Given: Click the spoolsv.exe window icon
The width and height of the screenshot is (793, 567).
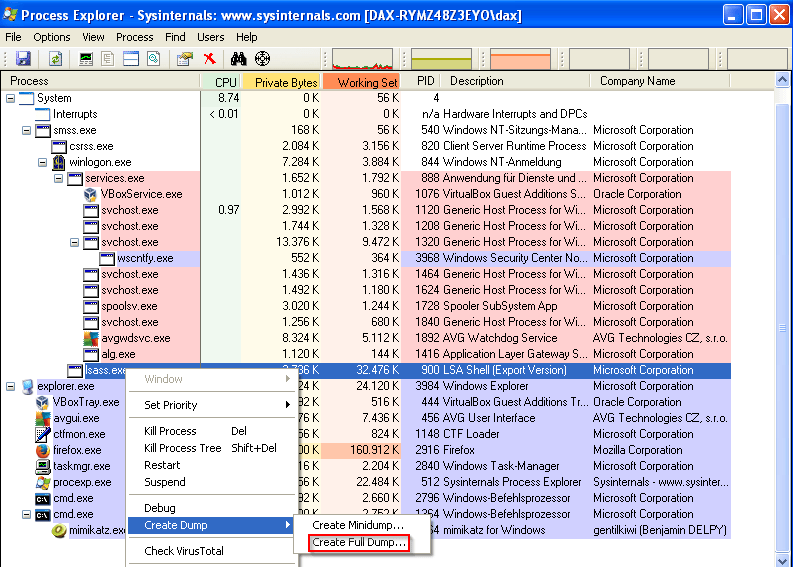Looking at the screenshot, I should point(91,307).
